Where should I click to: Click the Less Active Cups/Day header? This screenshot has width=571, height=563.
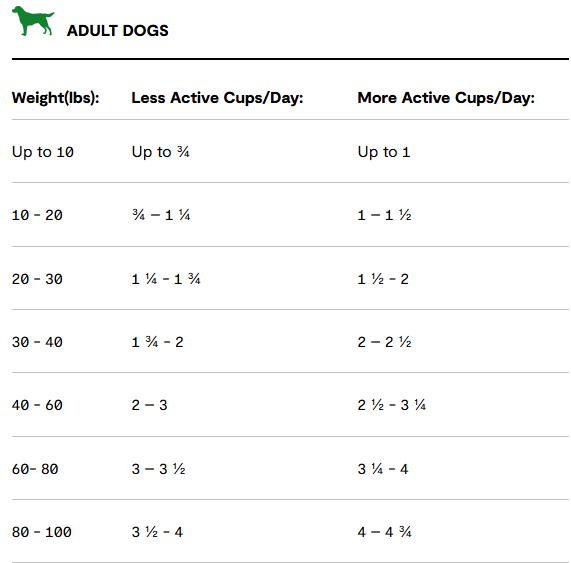(217, 98)
